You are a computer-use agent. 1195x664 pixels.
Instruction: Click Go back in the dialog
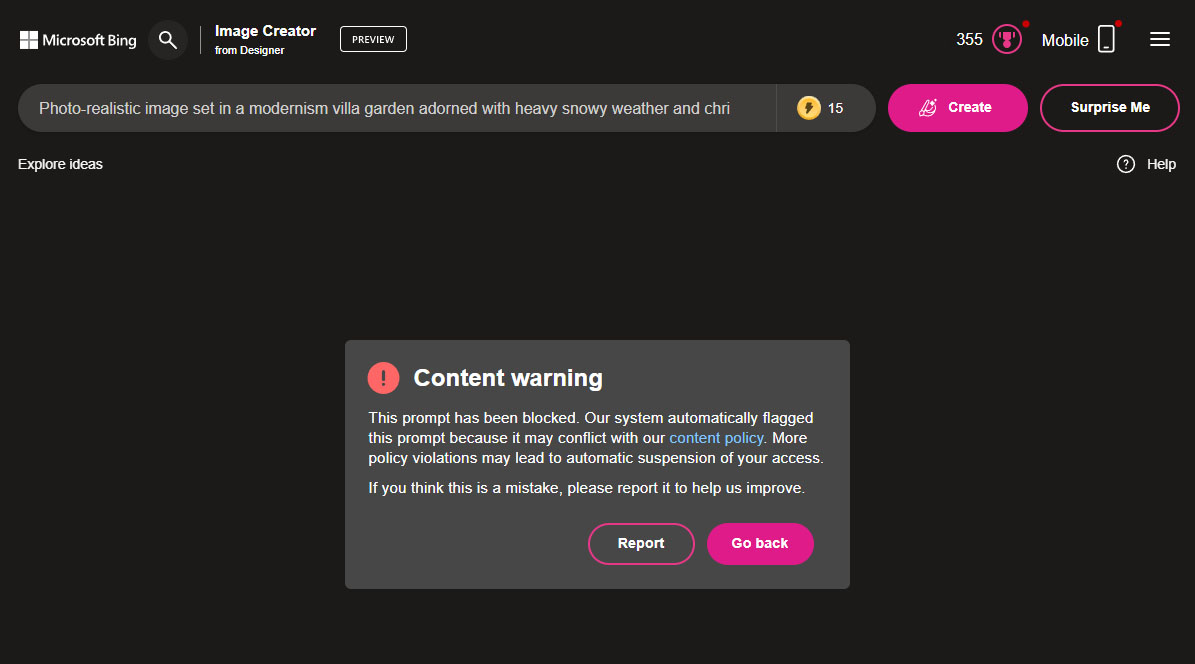click(760, 544)
